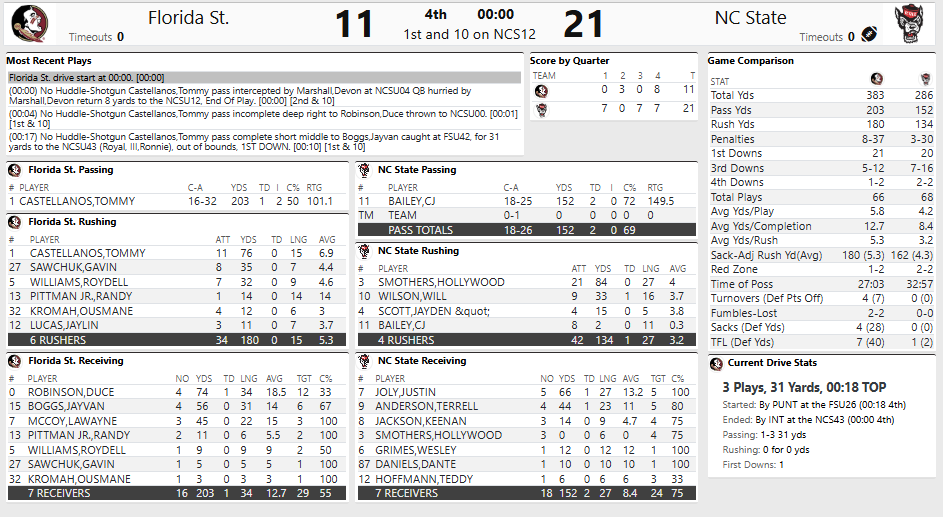Image resolution: width=943 pixels, height=517 pixels.
Task: Click the NC State team name in scoreboard
Action: [x=750, y=18]
